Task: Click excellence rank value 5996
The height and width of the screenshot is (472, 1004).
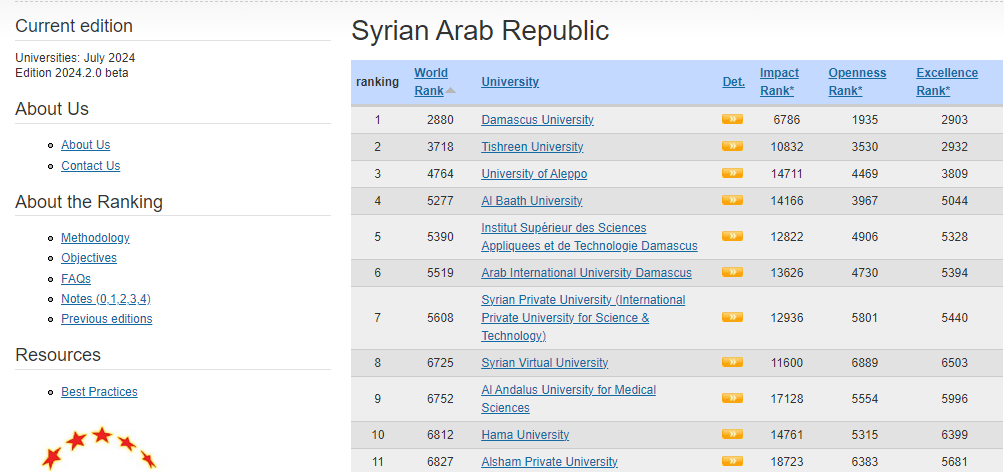Action: pos(954,398)
